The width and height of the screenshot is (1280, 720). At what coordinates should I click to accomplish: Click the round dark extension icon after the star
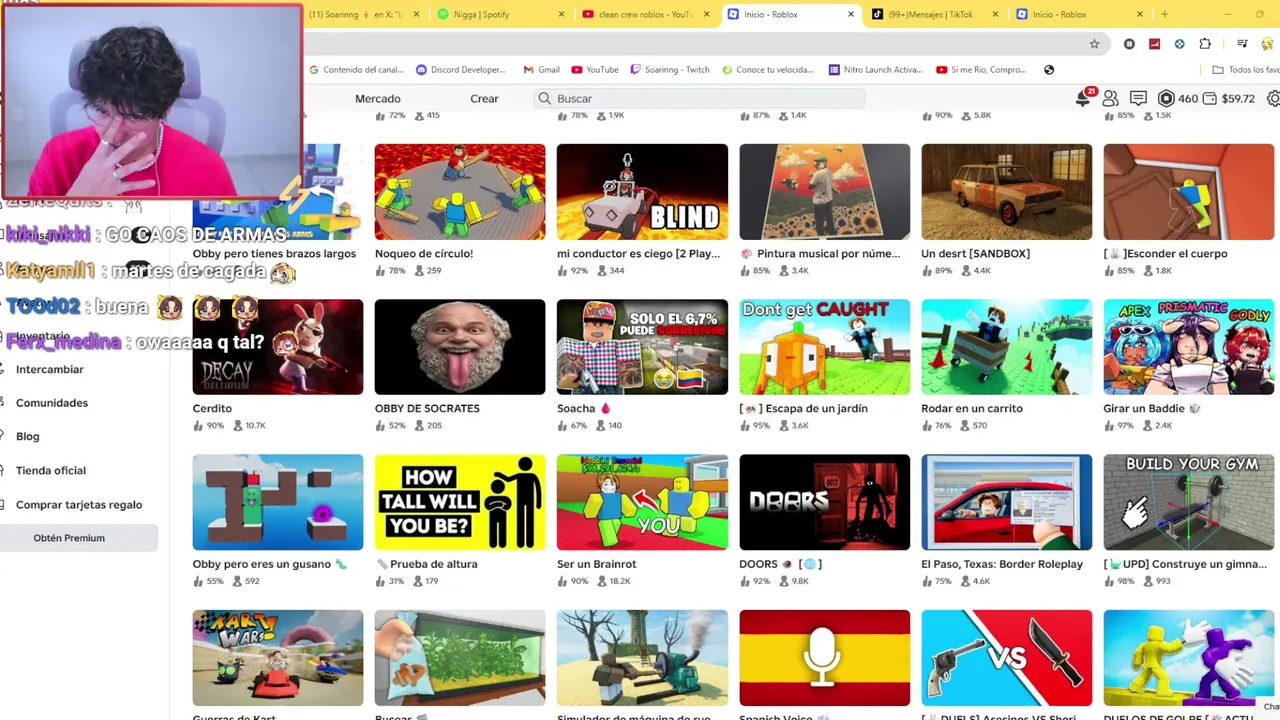click(1129, 43)
